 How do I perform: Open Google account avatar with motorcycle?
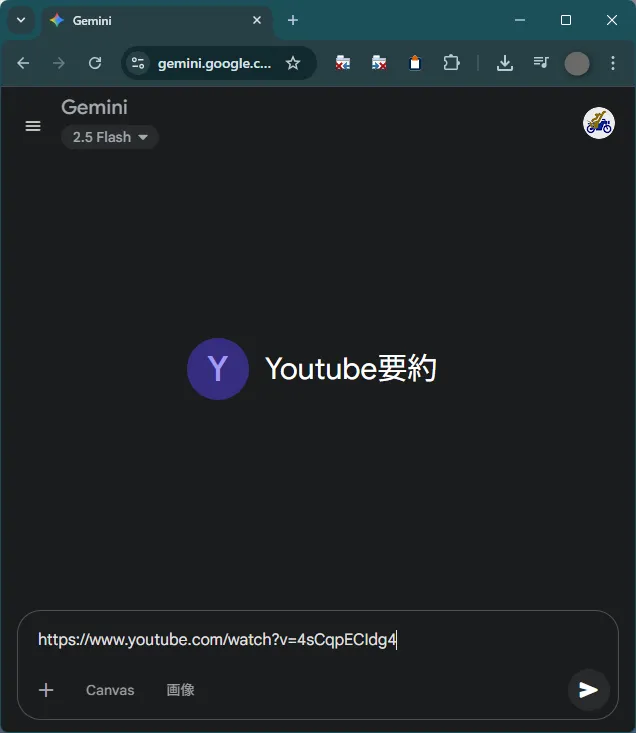pyautogui.click(x=599, y=123)
